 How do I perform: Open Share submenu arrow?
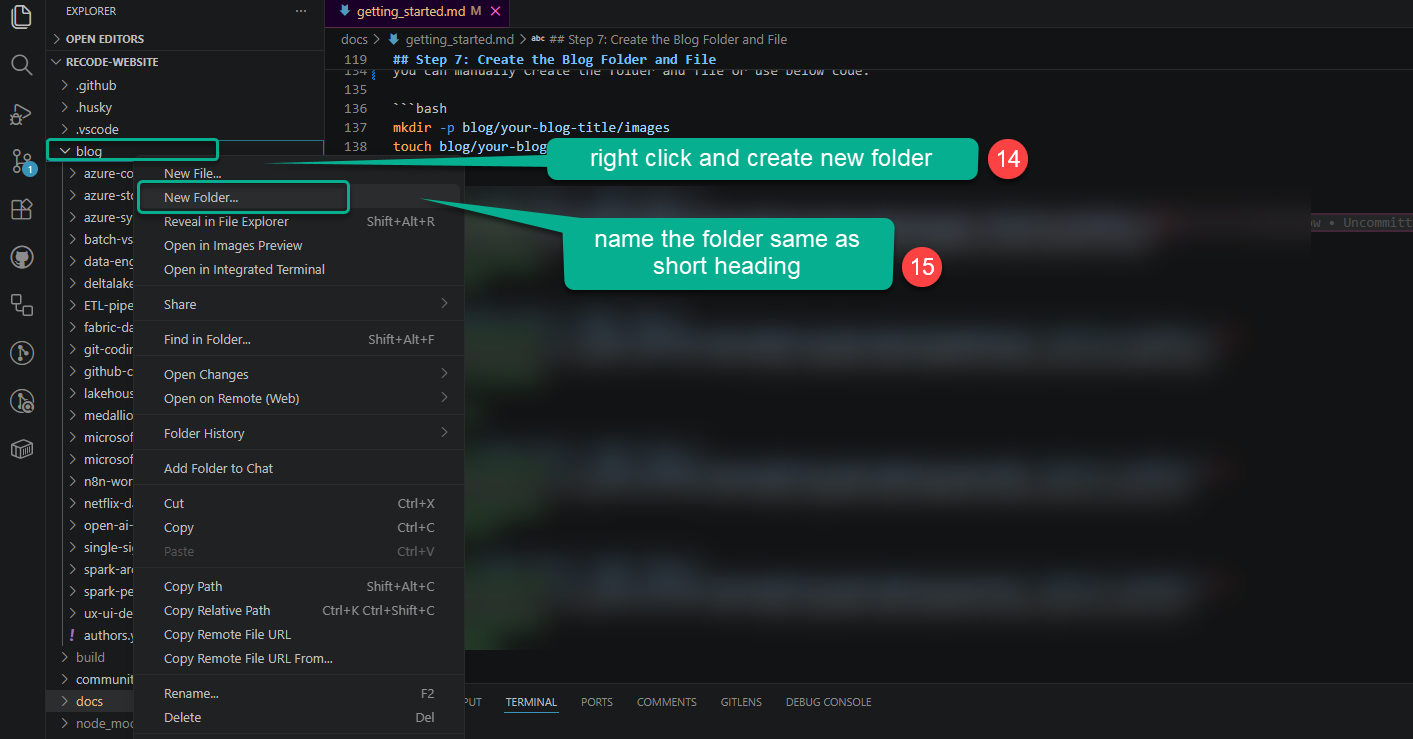pos(444,304)
